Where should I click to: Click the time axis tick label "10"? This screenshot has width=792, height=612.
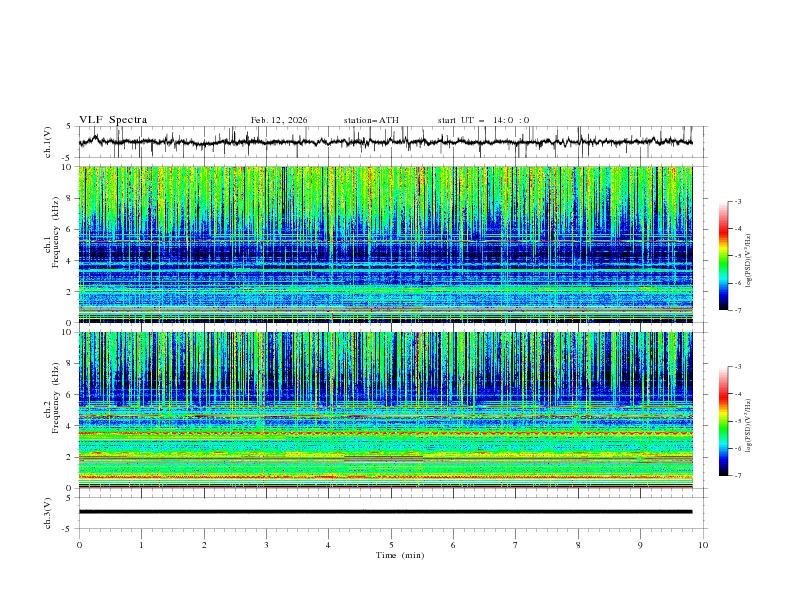point(703,545)
